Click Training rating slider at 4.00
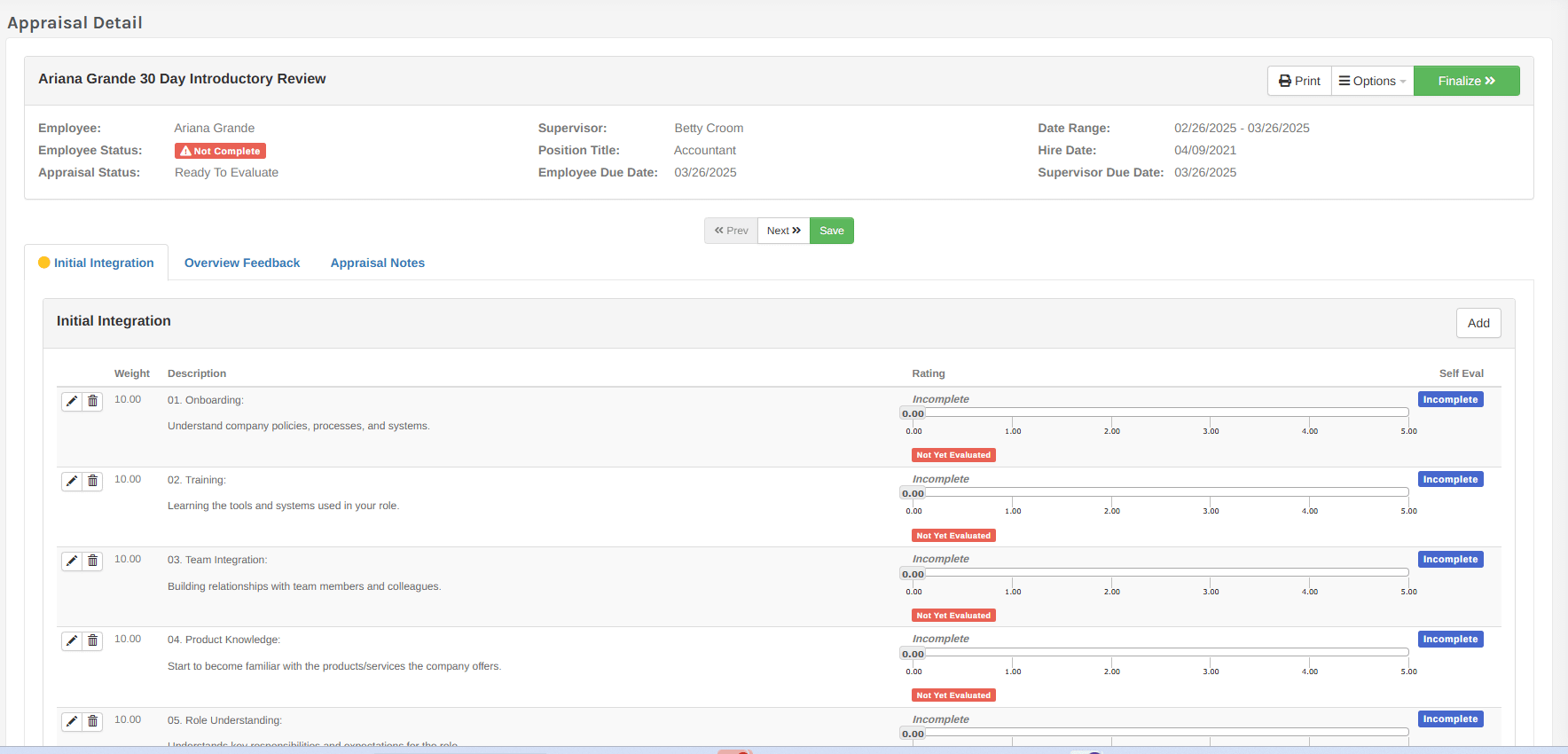This screenshot has height=754, width=1568. 1310,492
